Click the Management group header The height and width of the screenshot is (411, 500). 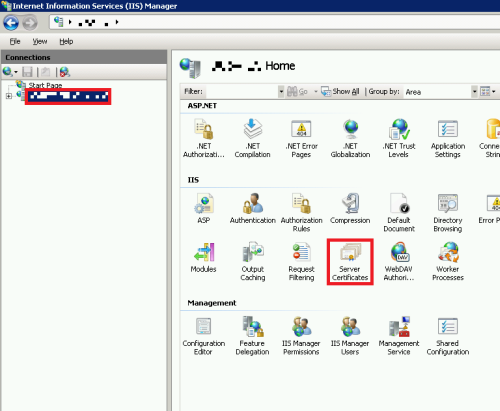click(212, 303)
